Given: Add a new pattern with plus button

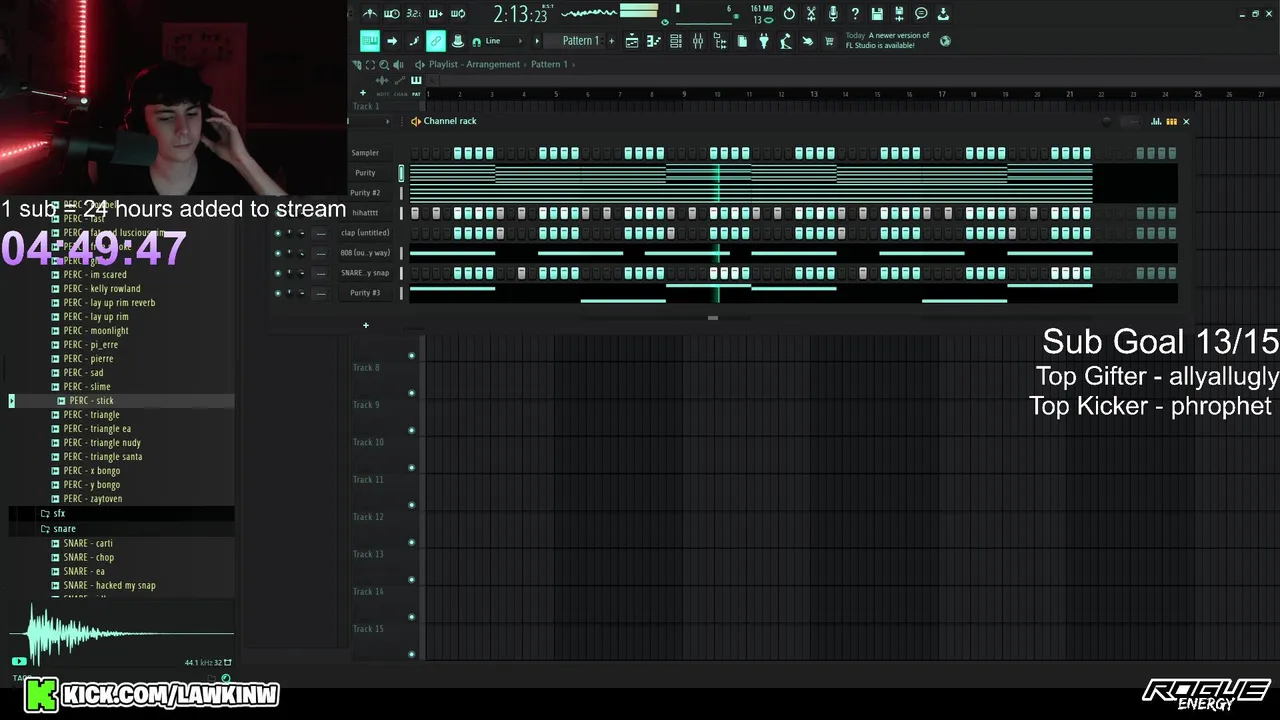Looking at the screenshot, I should click(x=611, y=41).
